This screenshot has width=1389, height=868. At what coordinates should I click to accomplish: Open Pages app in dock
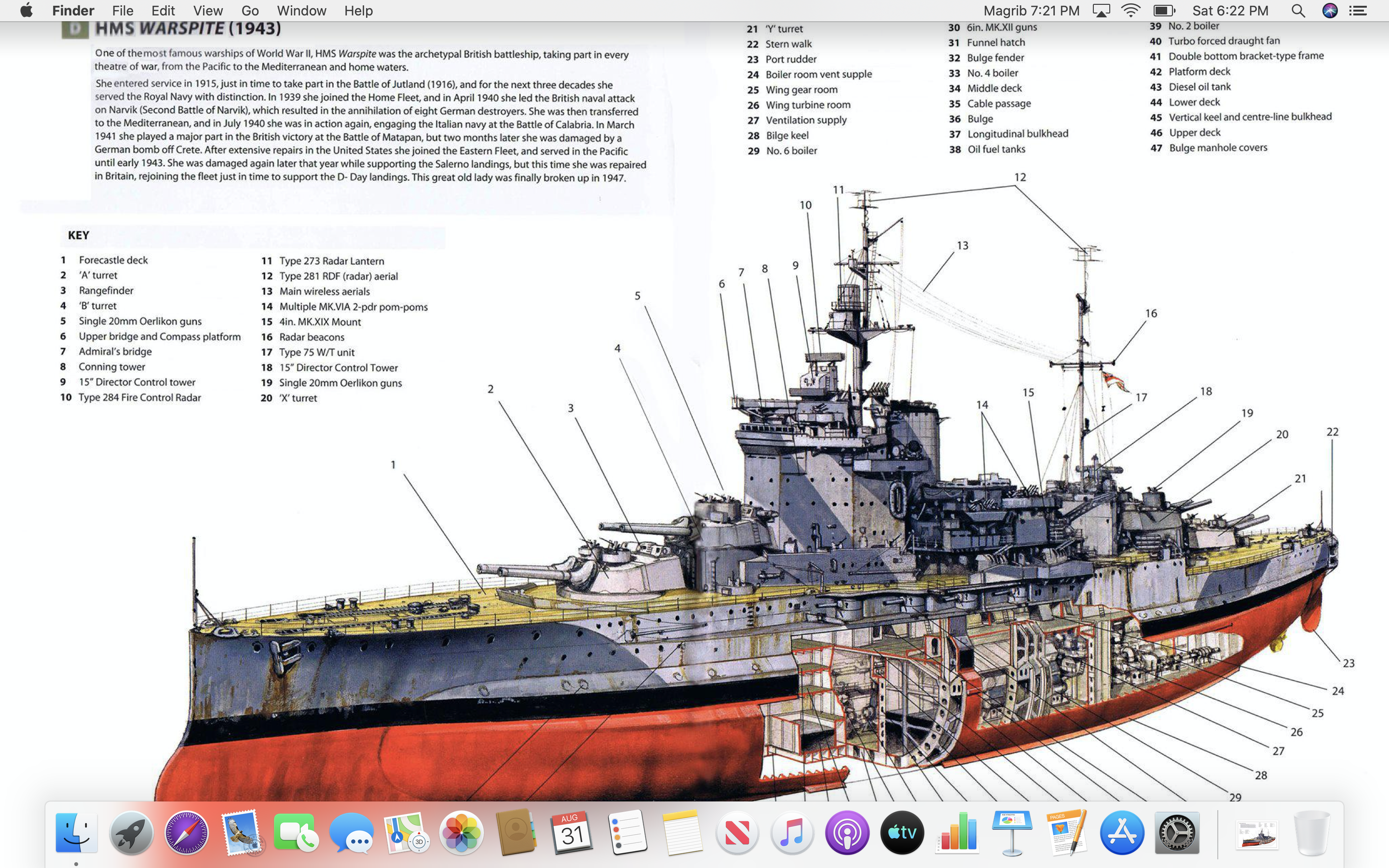coord(1068,832)
